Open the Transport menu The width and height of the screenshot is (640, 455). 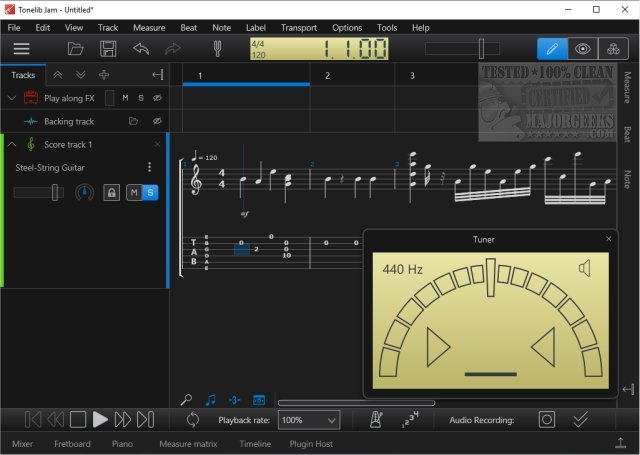click(298, 27)
